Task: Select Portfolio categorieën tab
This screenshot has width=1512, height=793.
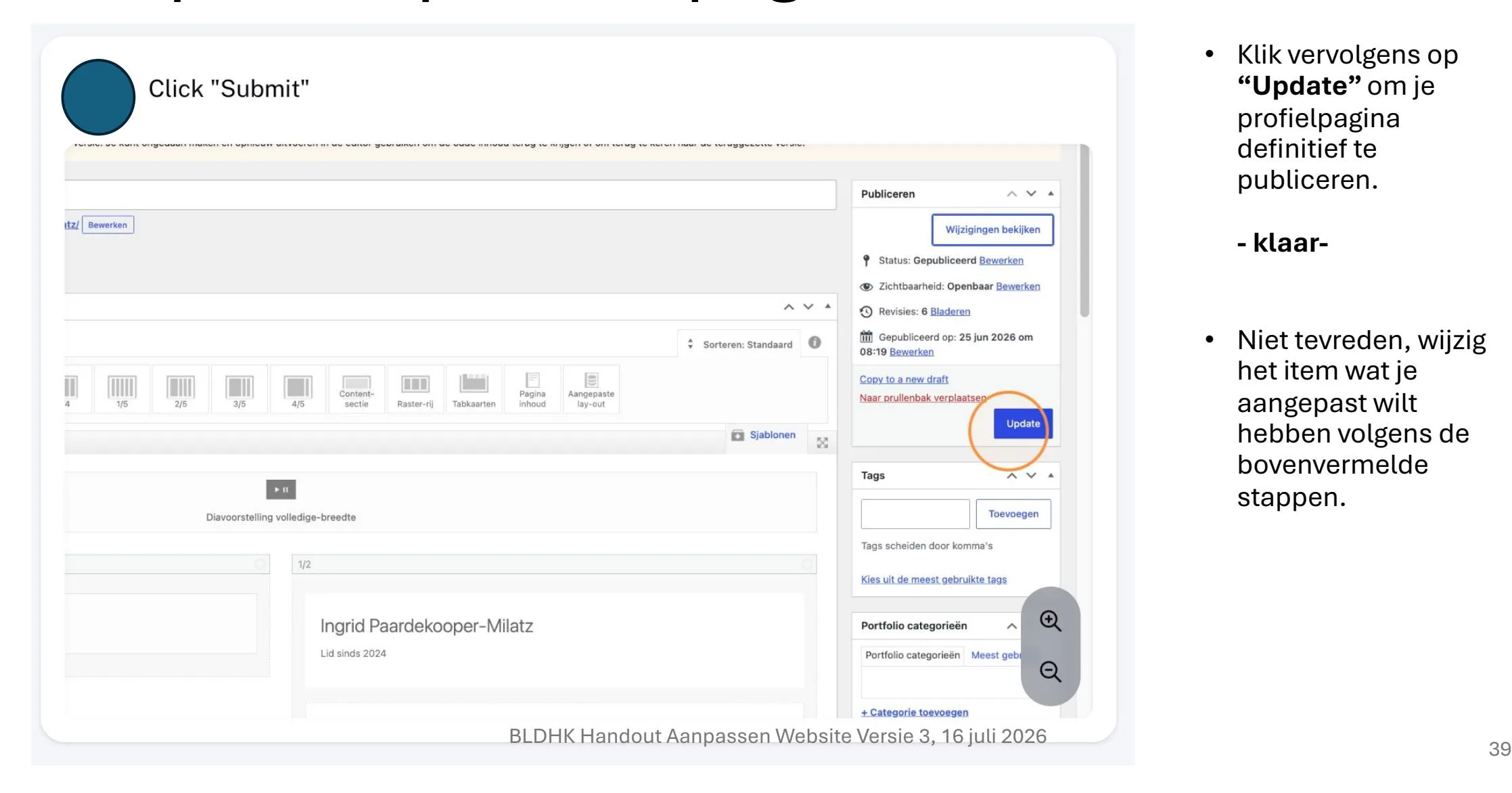Action: 912,655
